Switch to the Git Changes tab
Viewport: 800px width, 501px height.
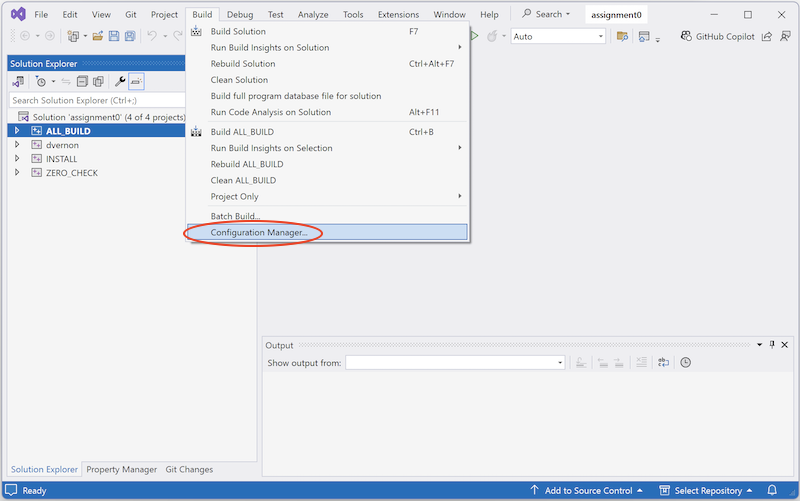point(189,469)
